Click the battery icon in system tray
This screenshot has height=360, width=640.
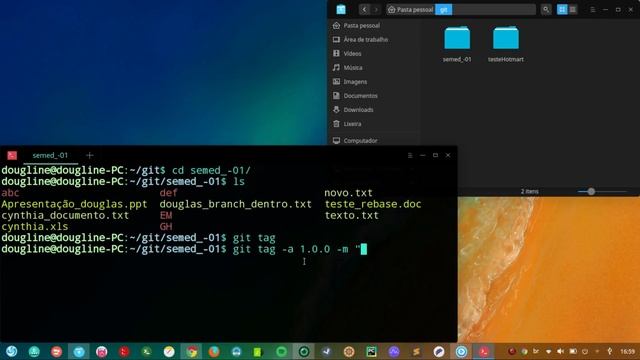pos(573,351)
